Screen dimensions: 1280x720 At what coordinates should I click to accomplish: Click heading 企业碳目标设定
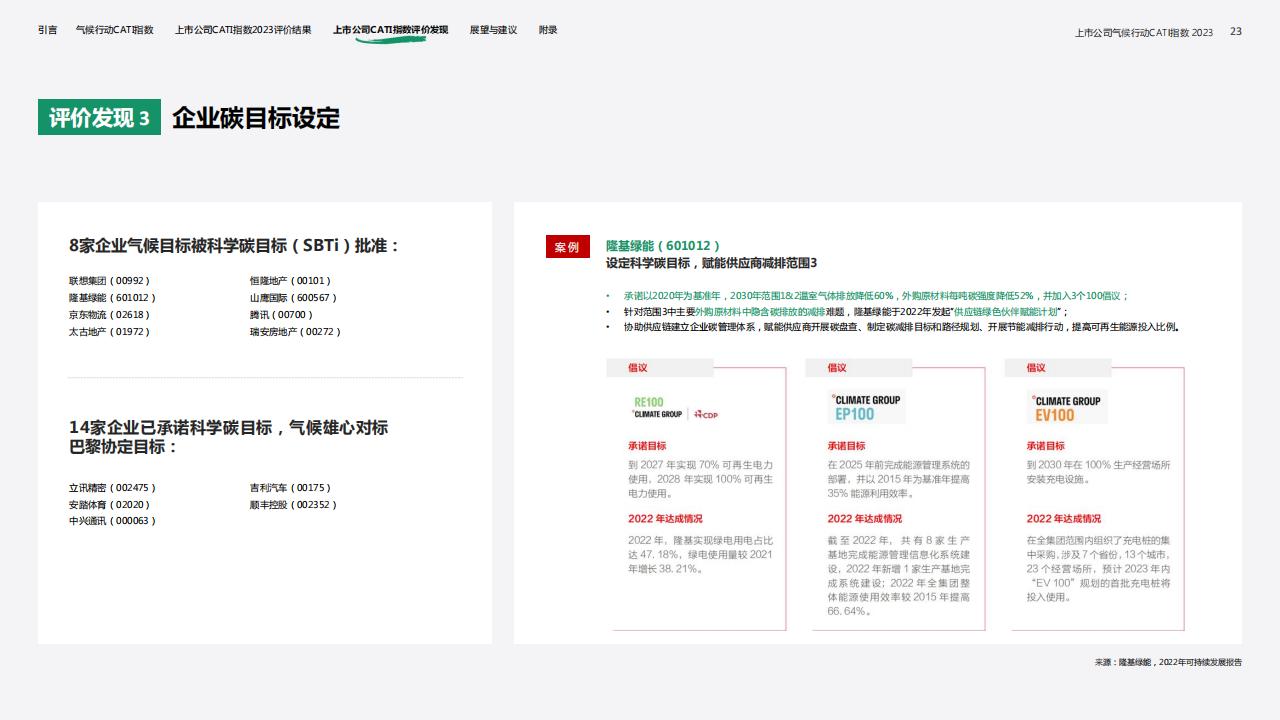click(x=256, y=118)
